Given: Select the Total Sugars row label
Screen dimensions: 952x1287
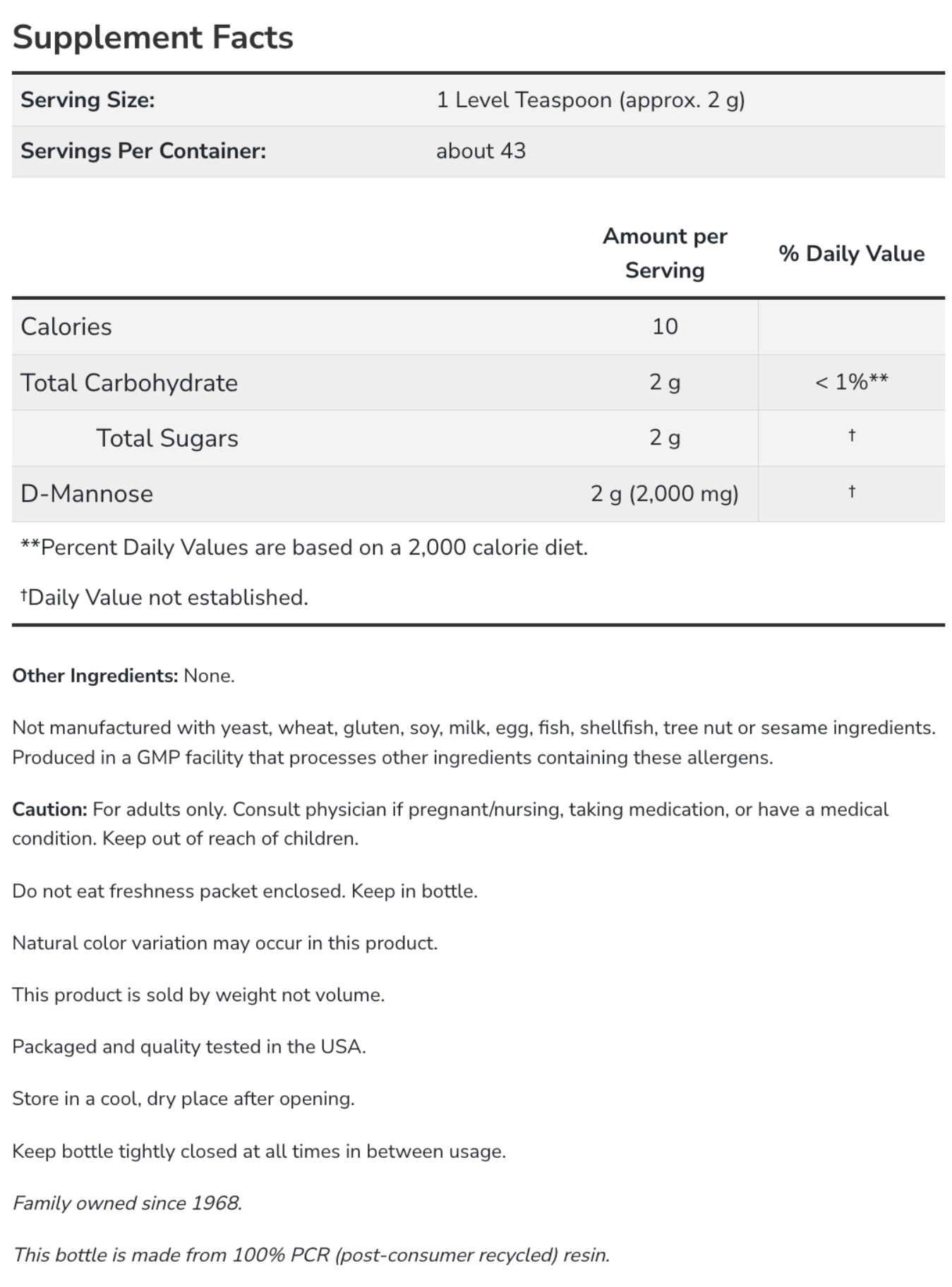Looking at the screenshot, I should coord(167,438).
